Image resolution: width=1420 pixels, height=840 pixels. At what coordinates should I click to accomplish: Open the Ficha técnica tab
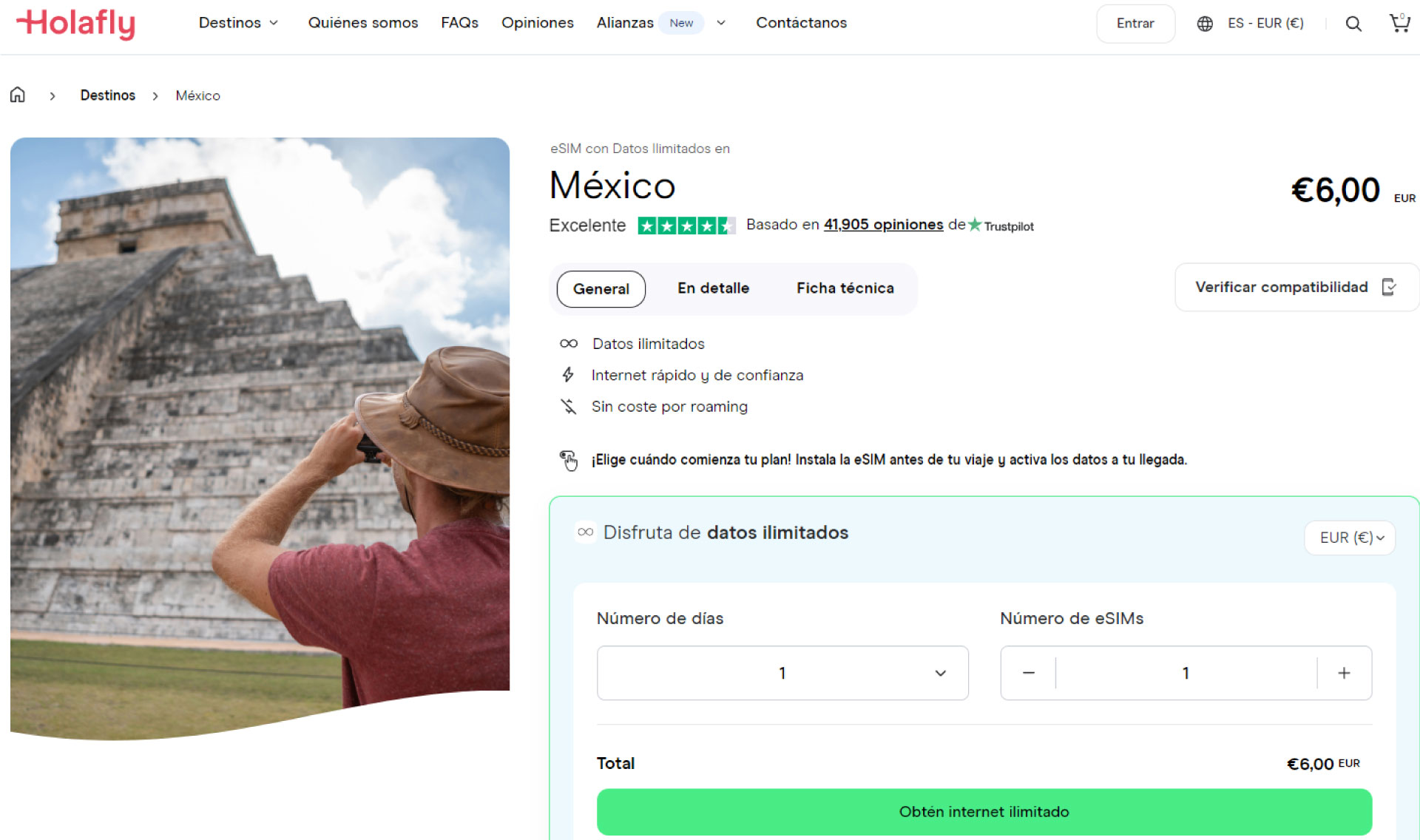[x=845, y=288]
